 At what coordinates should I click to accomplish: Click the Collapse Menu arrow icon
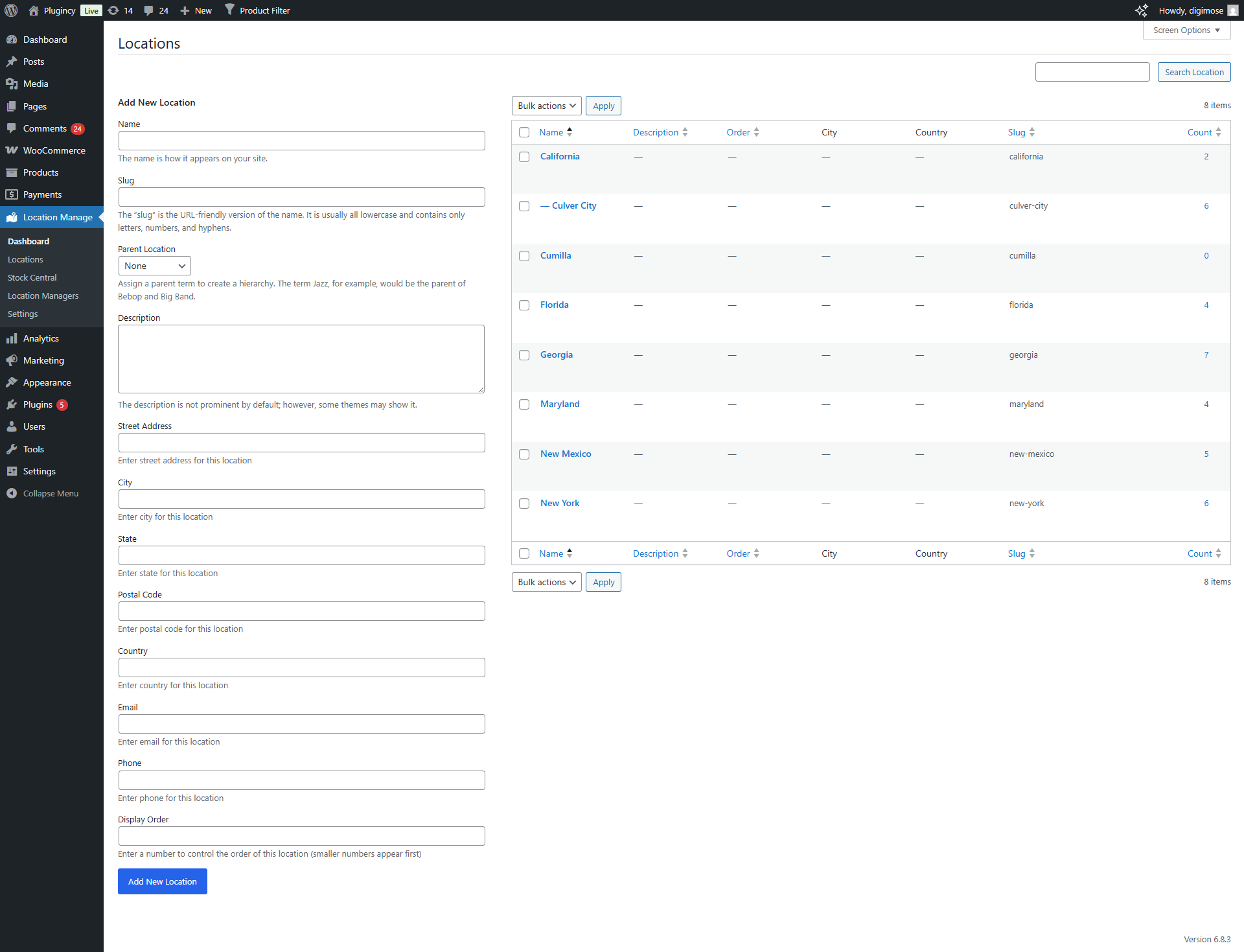[12, 493]
